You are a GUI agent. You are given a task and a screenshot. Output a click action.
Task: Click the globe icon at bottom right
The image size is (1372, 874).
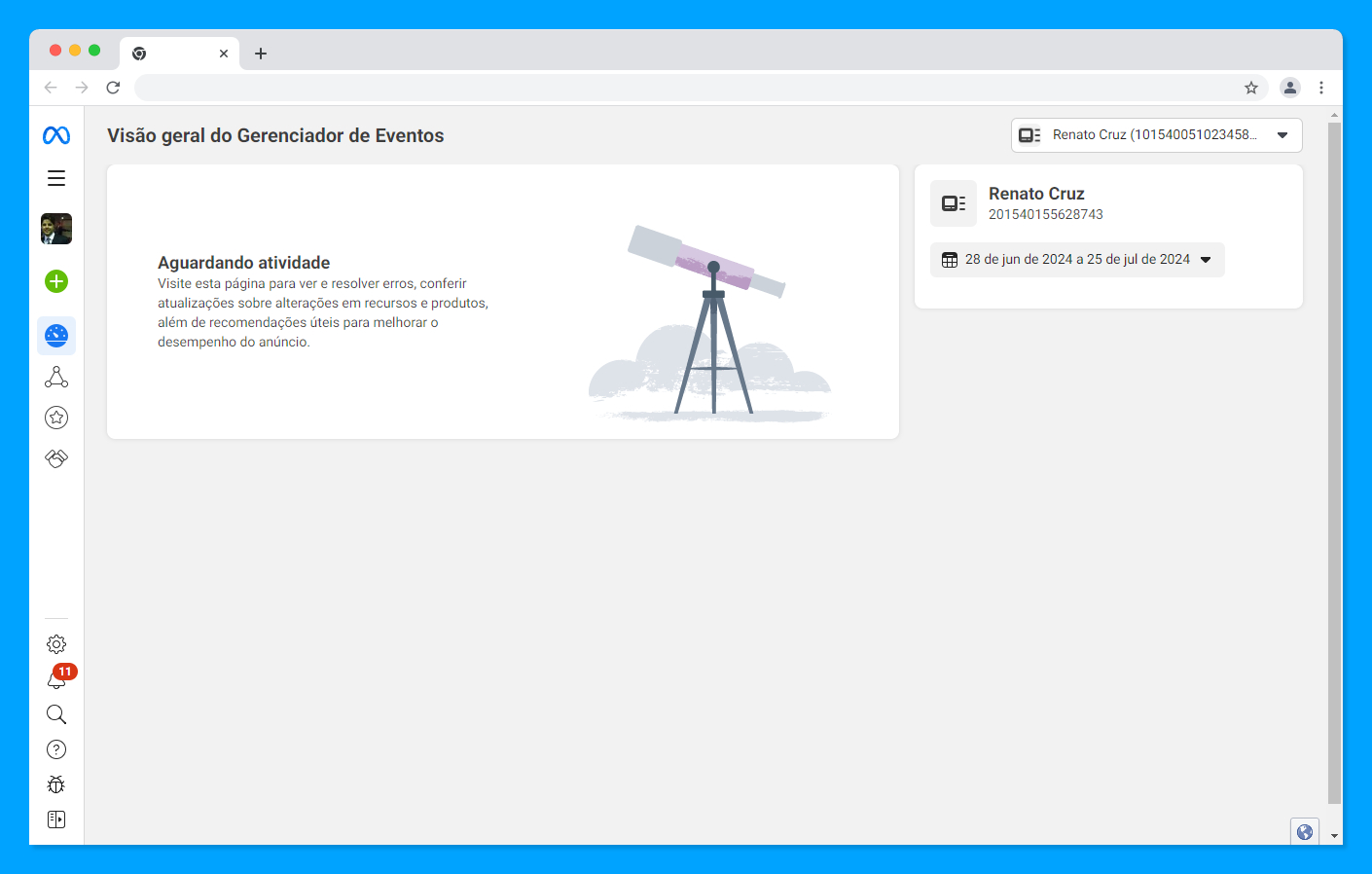[x=1305, y=832]
